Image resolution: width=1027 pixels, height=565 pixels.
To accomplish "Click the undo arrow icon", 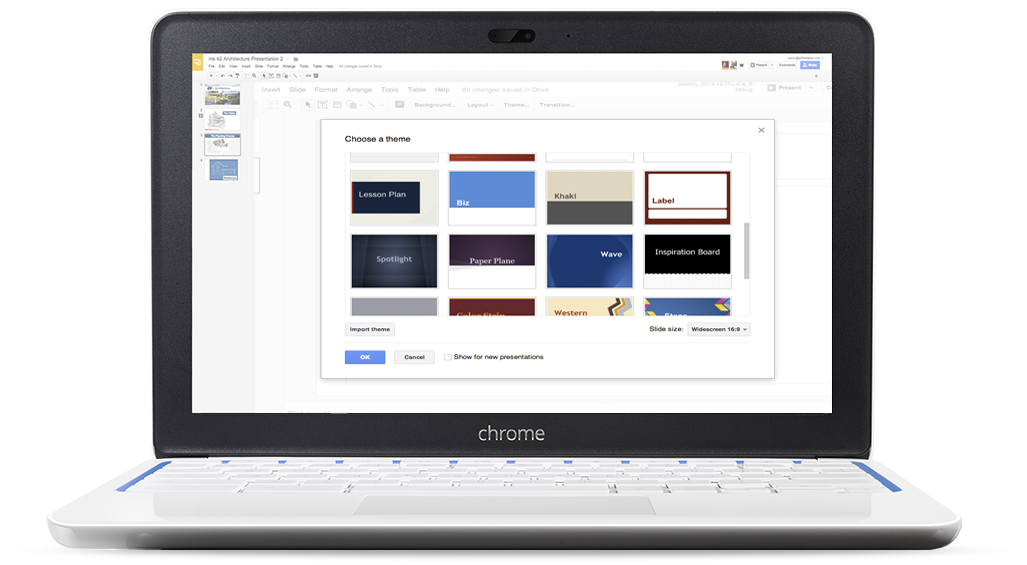I will point(223,76).
